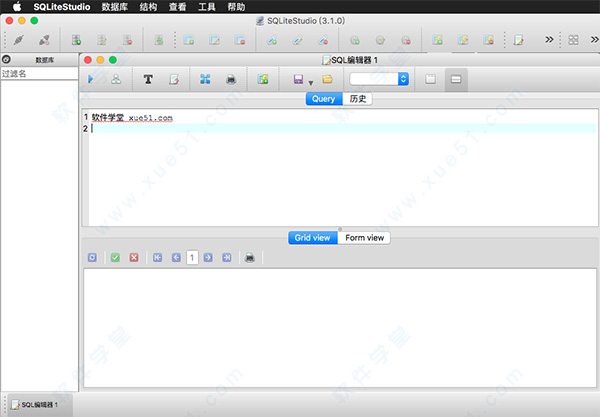600x417 pixels.
Task: Switch to the Query tab
Action: (x=324, y=99)
